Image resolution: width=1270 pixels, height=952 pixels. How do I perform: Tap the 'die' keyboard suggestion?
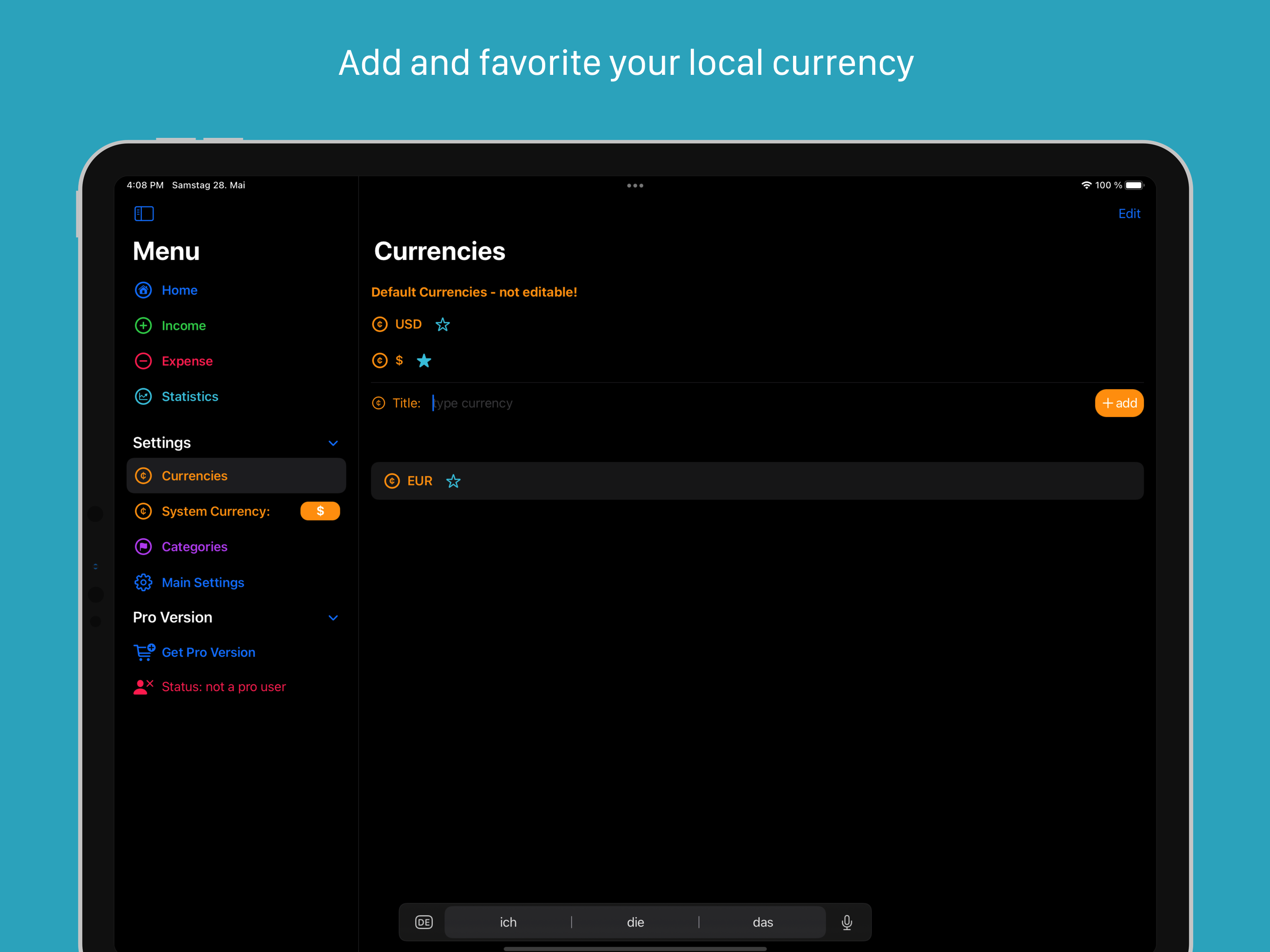click(x=635, y=922)
